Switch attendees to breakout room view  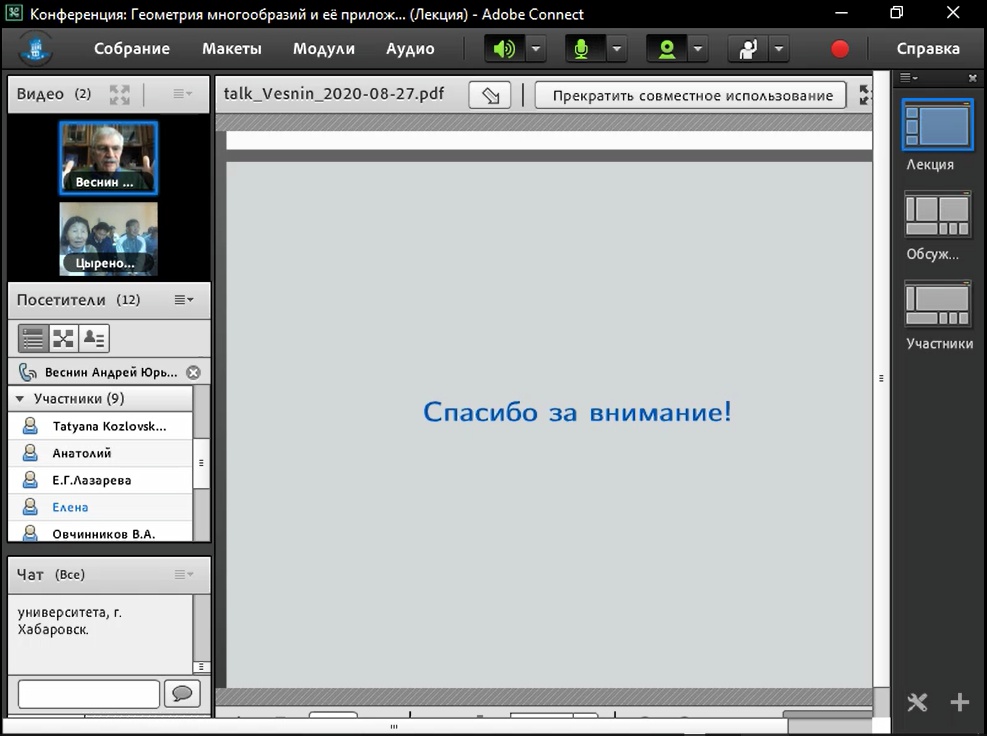[x=64, y=338]
